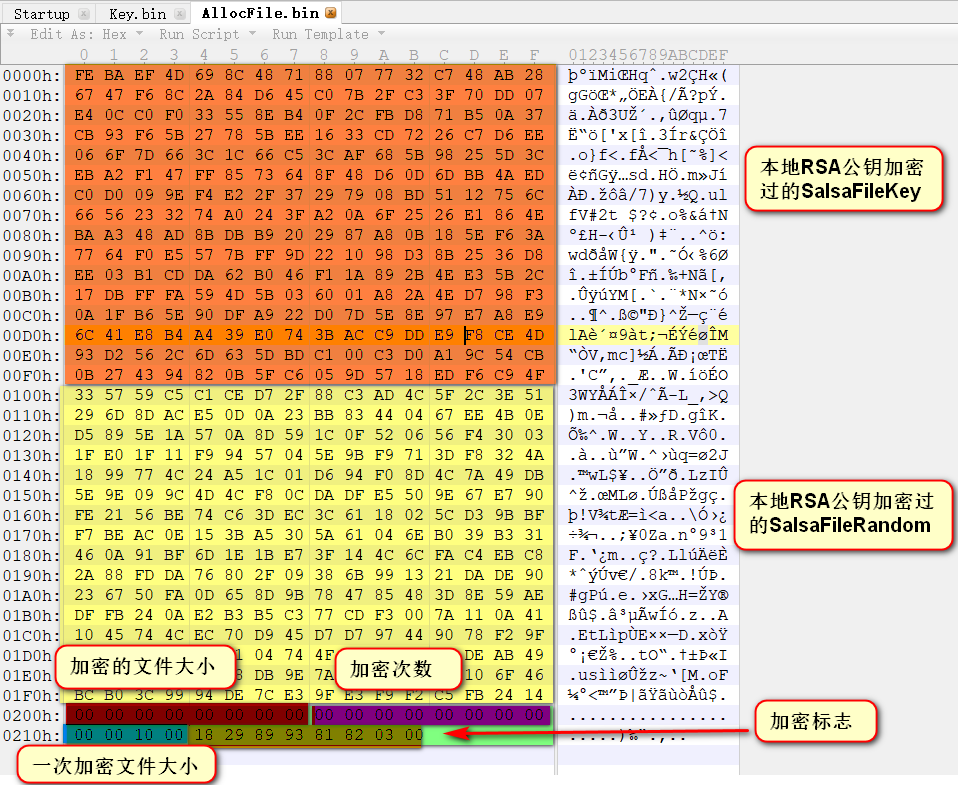Click the 0100h: row address
Viewport: 958px width, 785px height.
point(32,396)
